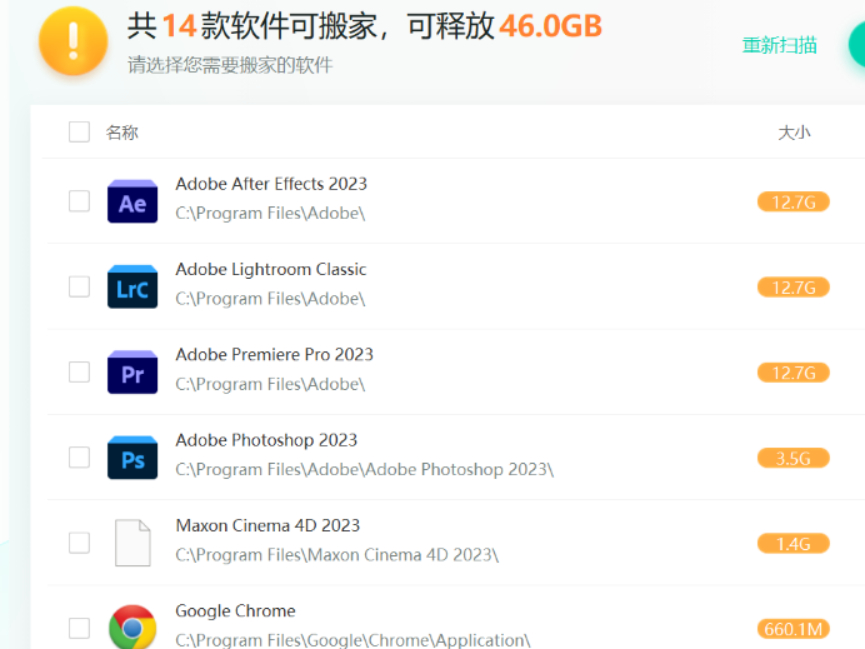Click the Lightroom Classic install path
The image size is (865, 649).
pos(270,299)
